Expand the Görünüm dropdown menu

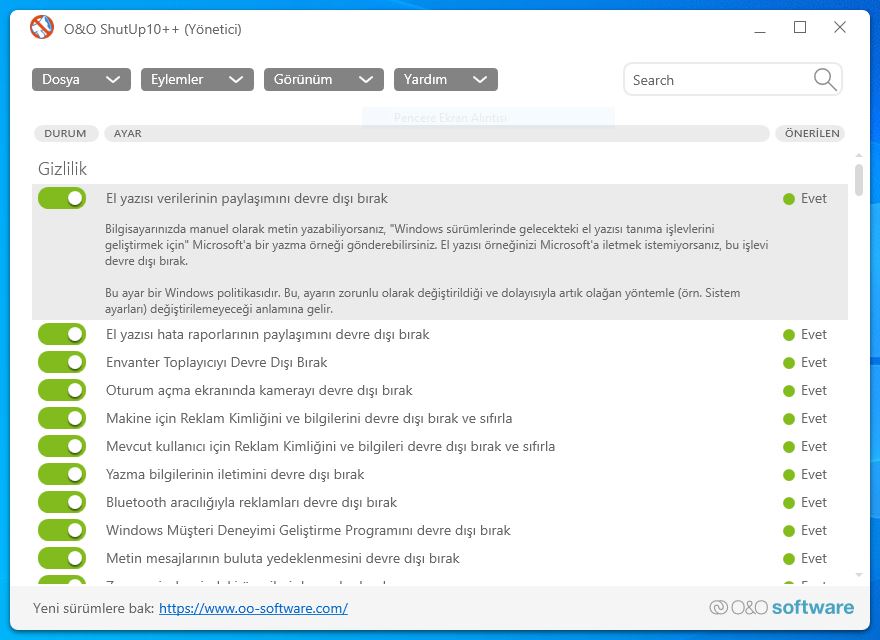coord(324,80)
